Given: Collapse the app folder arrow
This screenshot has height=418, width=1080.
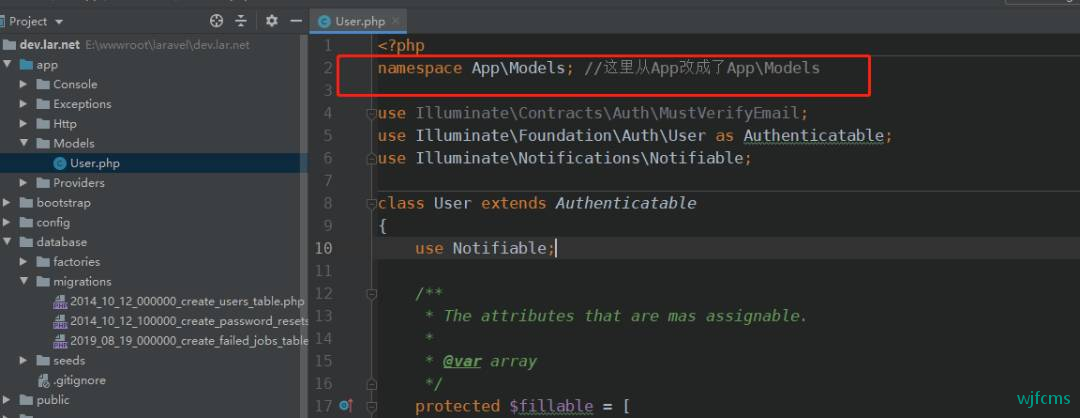Looking at the screenshot, I should point(7,65).
